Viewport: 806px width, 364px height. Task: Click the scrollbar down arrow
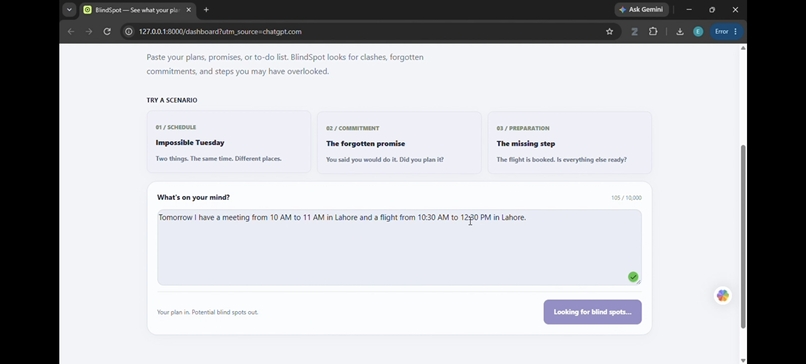(x=743, y=360)
